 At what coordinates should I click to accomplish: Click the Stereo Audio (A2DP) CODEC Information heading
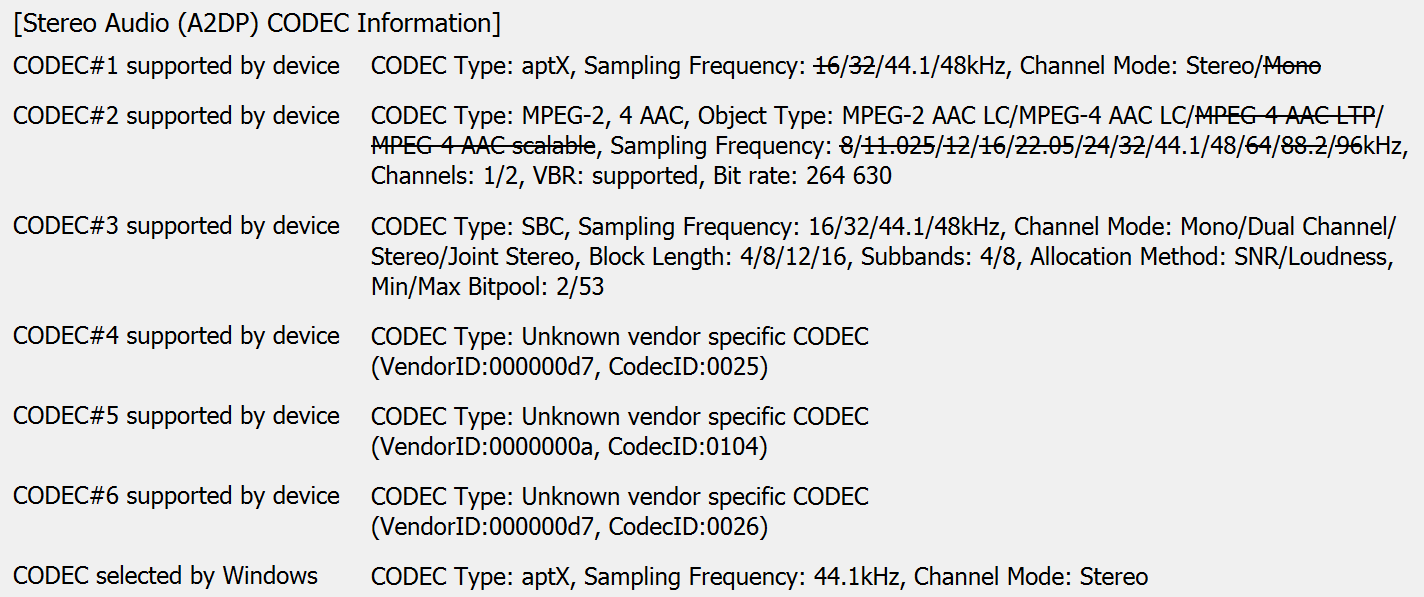pos(257,22)
